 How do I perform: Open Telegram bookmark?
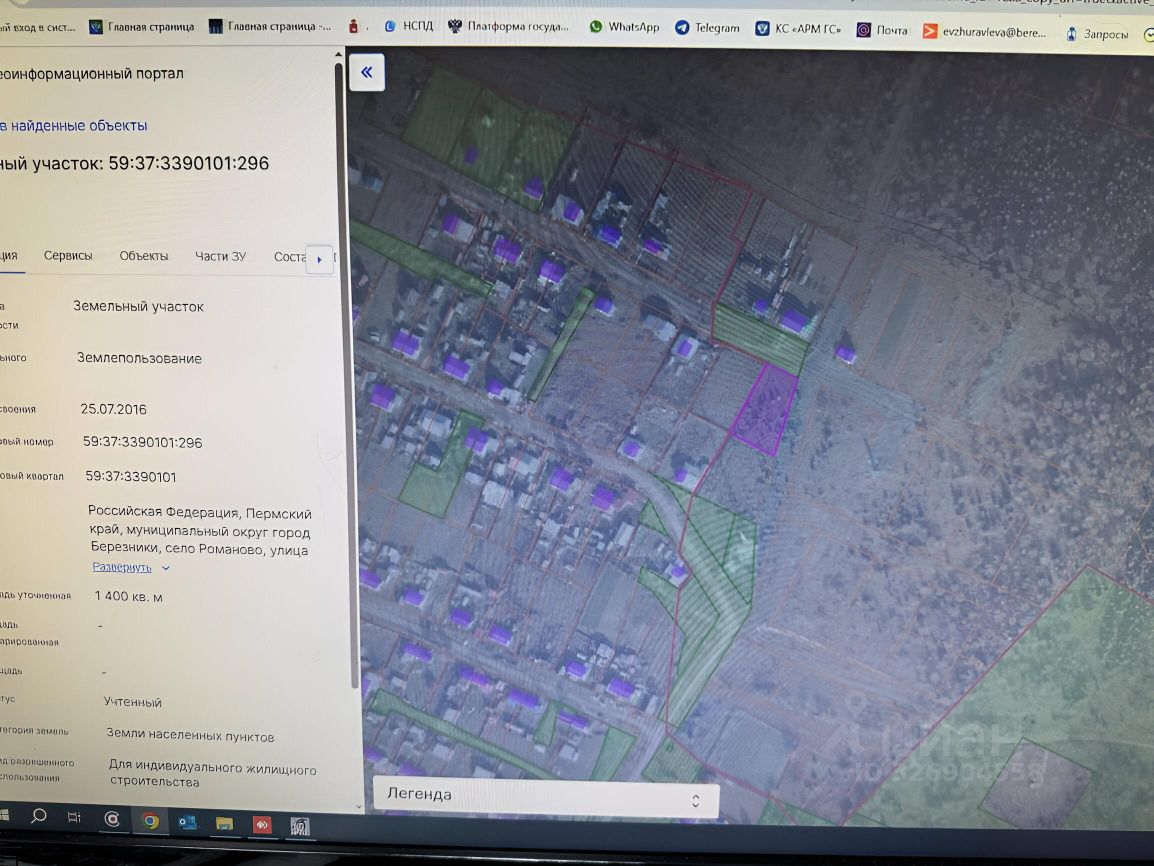tap(707, 27)
